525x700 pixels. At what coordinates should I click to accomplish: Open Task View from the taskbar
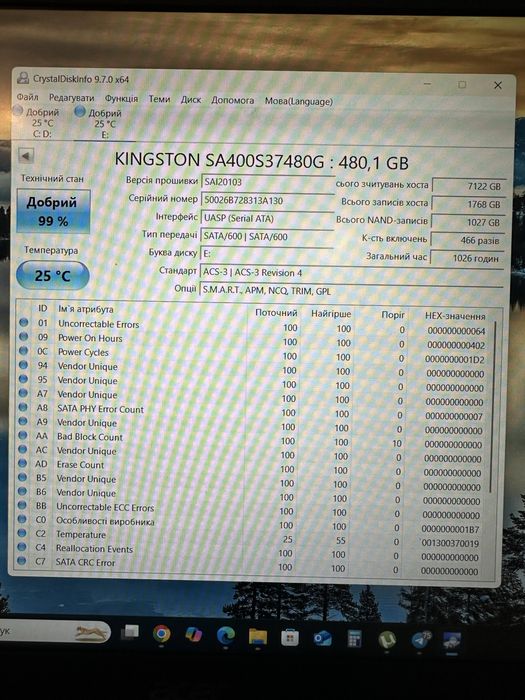point(130,632)
